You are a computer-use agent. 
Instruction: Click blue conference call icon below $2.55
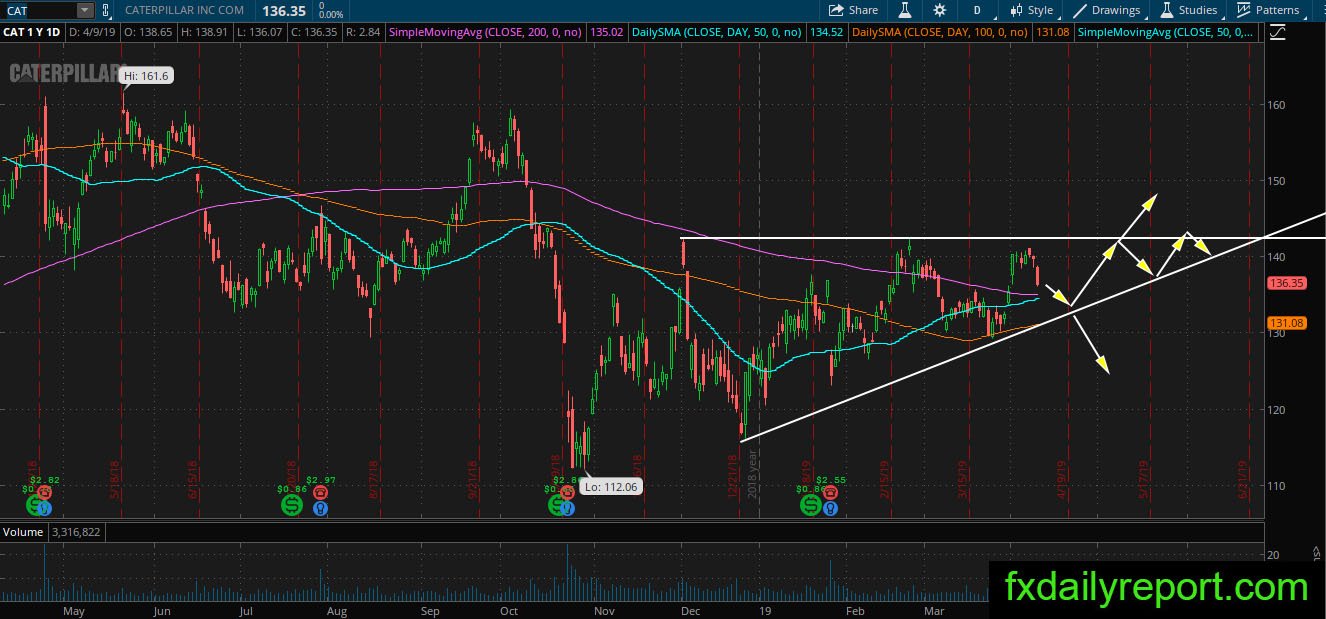(x=829, y=508)
